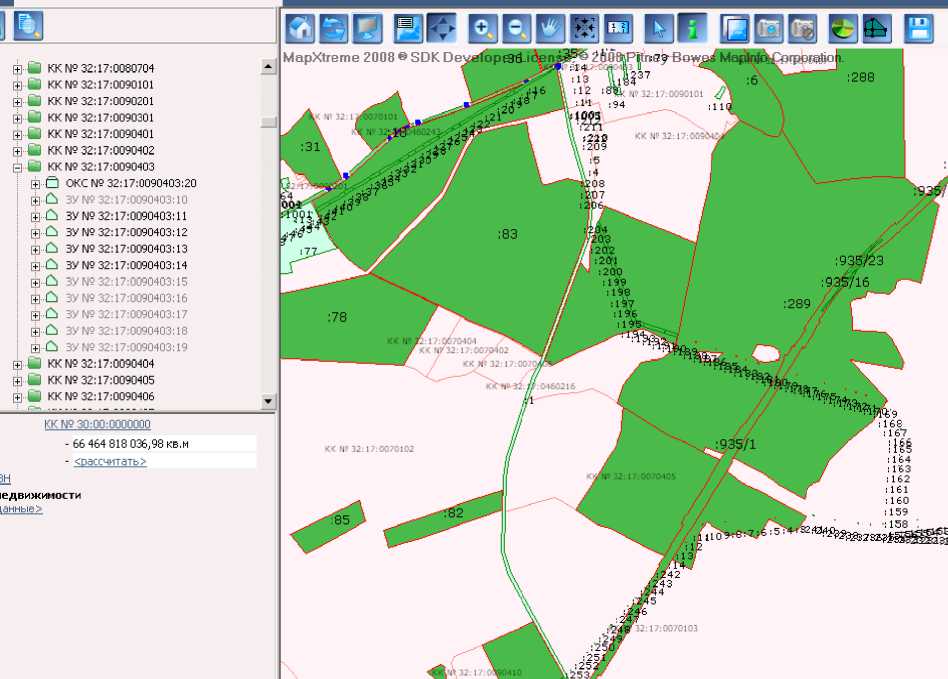948x679 pixels.
Task: Click the Save floppy disk icon
Action: pyautogui.click(x=918, y=28)
